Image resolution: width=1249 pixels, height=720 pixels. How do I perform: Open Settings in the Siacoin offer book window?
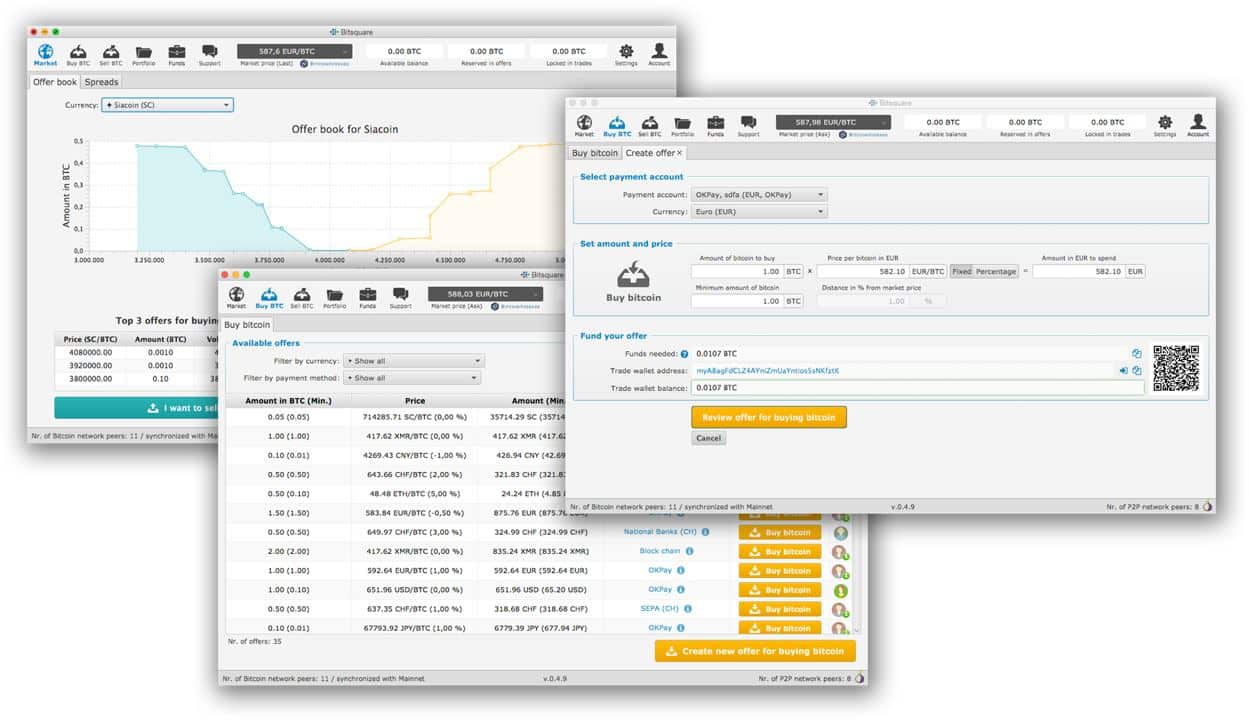[x=626, y=55]
